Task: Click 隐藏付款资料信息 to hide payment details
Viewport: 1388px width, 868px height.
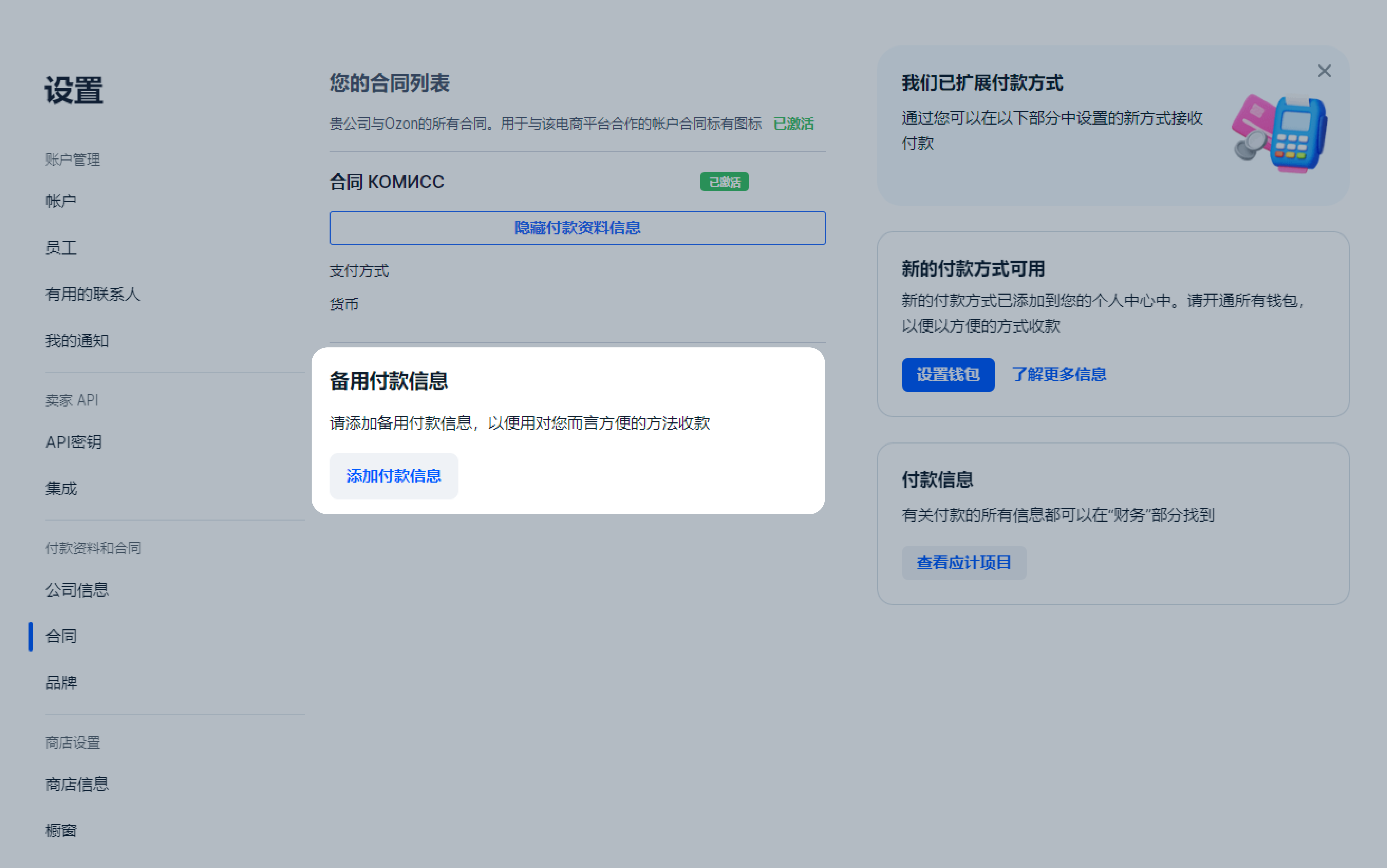Action: (576, 228)
